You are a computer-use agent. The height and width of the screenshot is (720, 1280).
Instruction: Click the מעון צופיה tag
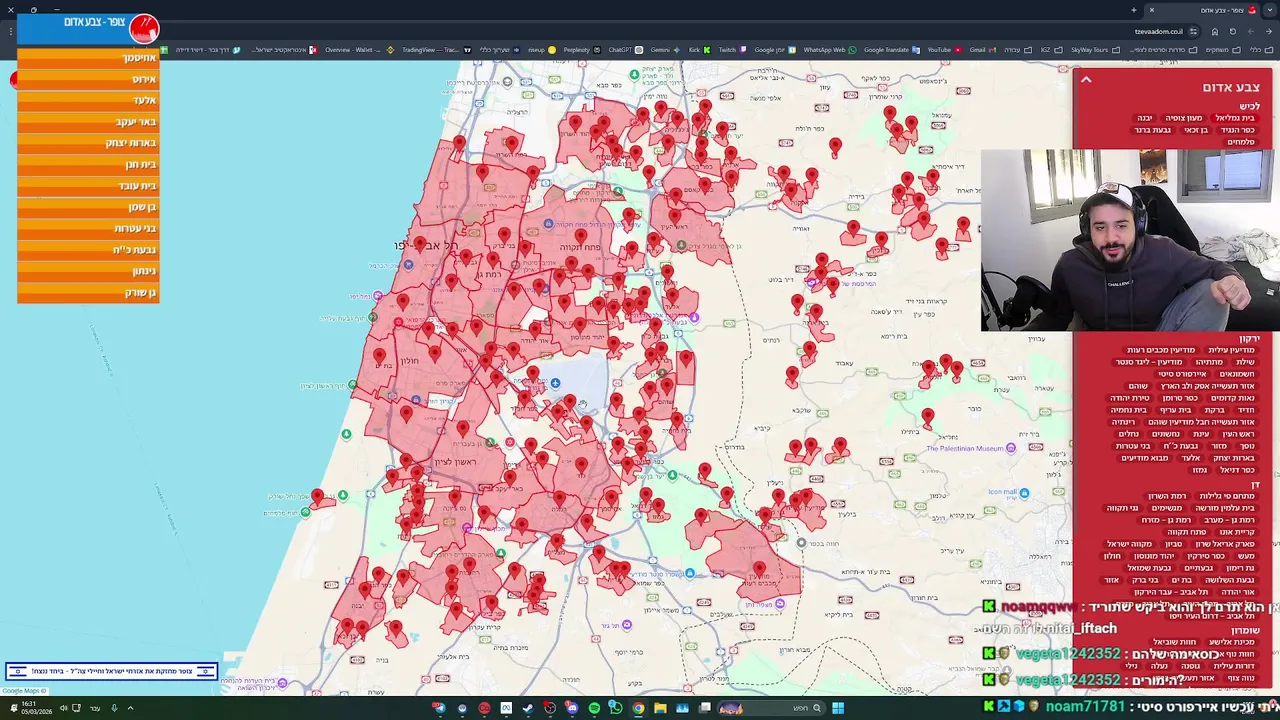coord(1184,118)
